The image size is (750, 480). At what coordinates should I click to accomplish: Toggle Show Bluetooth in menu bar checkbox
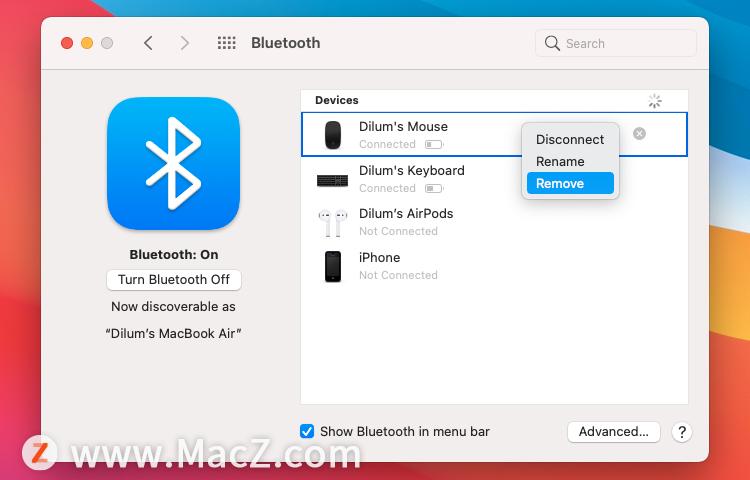pos(307,431)
